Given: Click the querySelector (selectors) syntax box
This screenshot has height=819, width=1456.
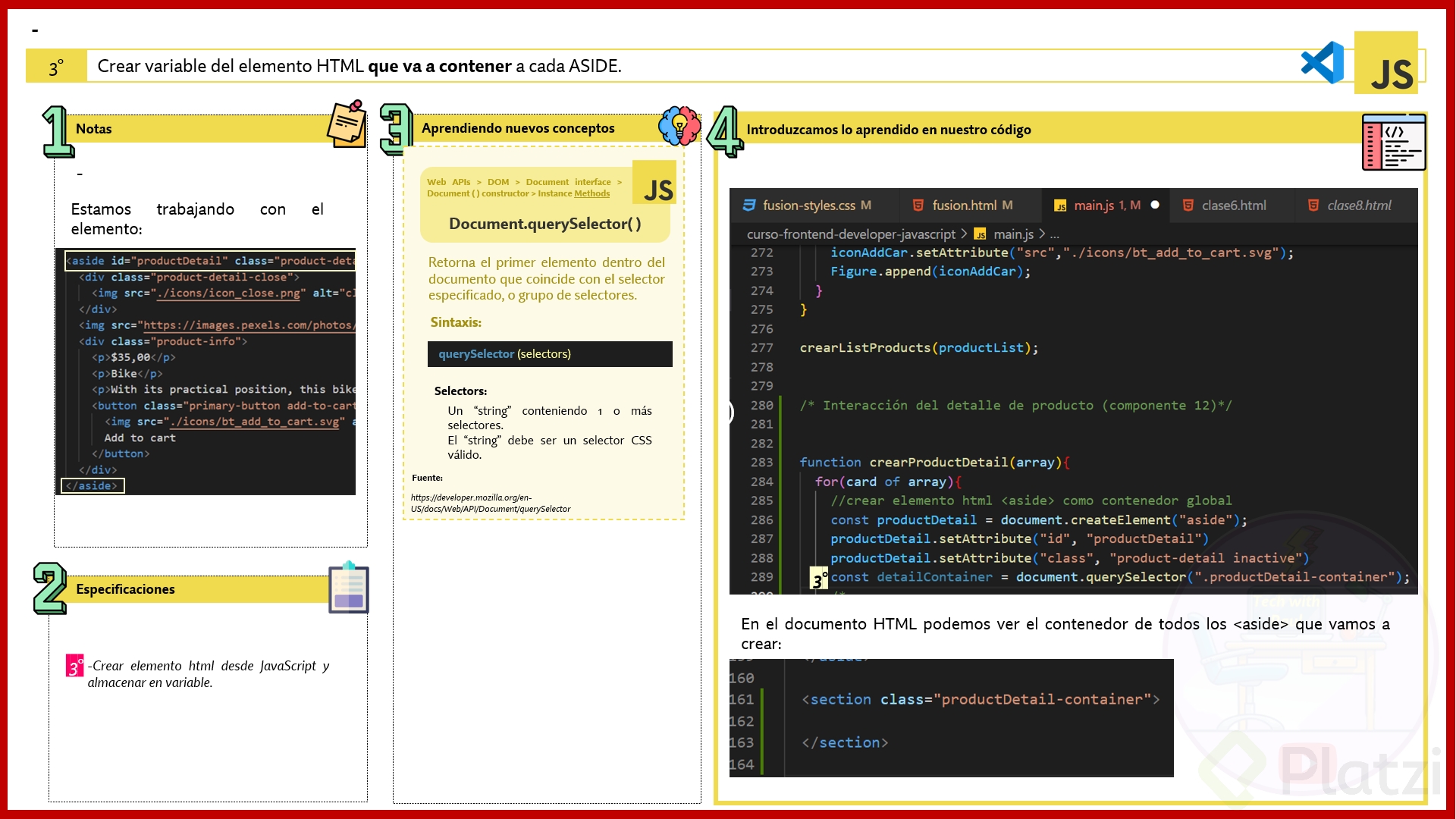Looking at the screenshot, I should click(550, 354).
